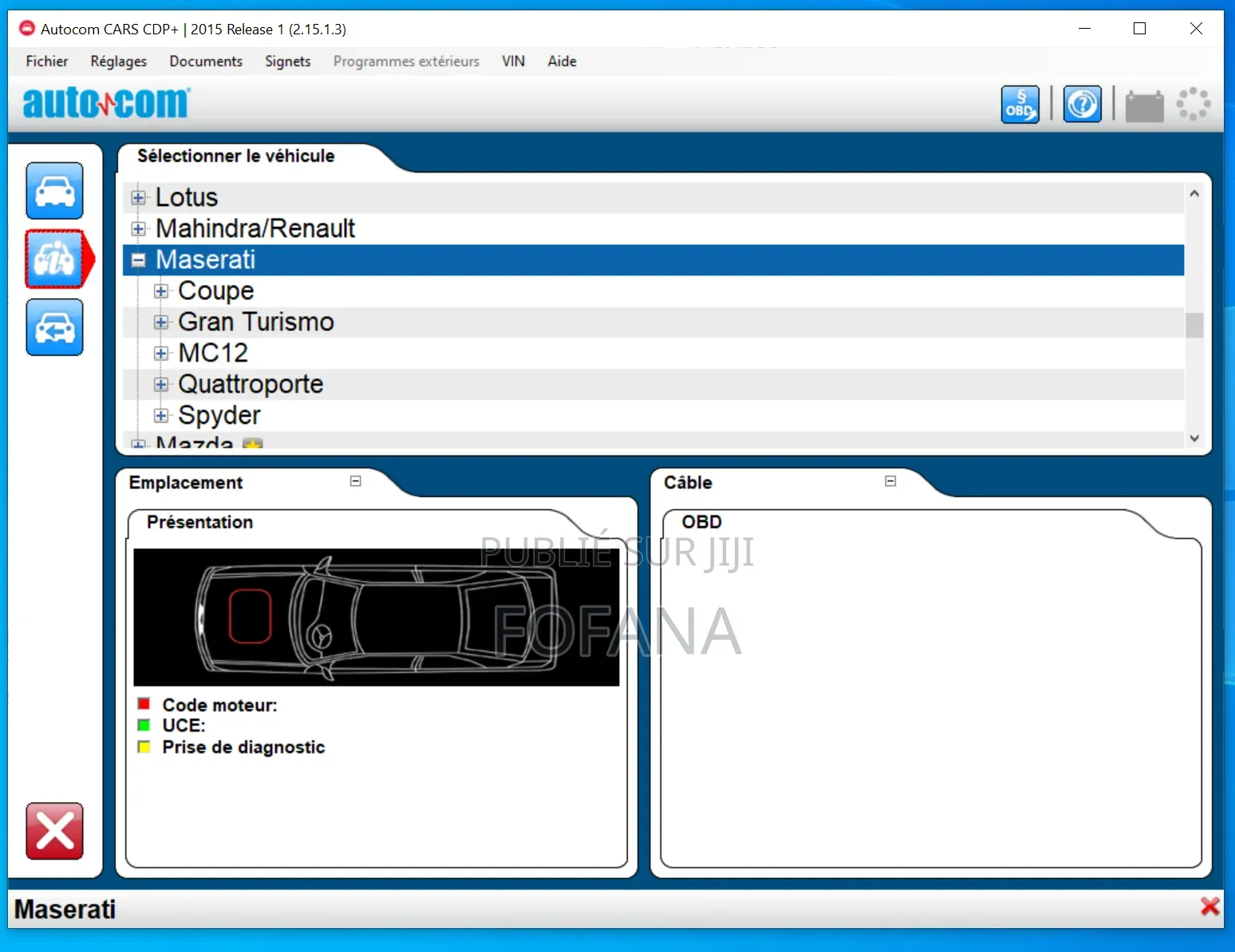
Task: Close the Autocom window
Action: pyautogui.click(x=1196, y=29)
